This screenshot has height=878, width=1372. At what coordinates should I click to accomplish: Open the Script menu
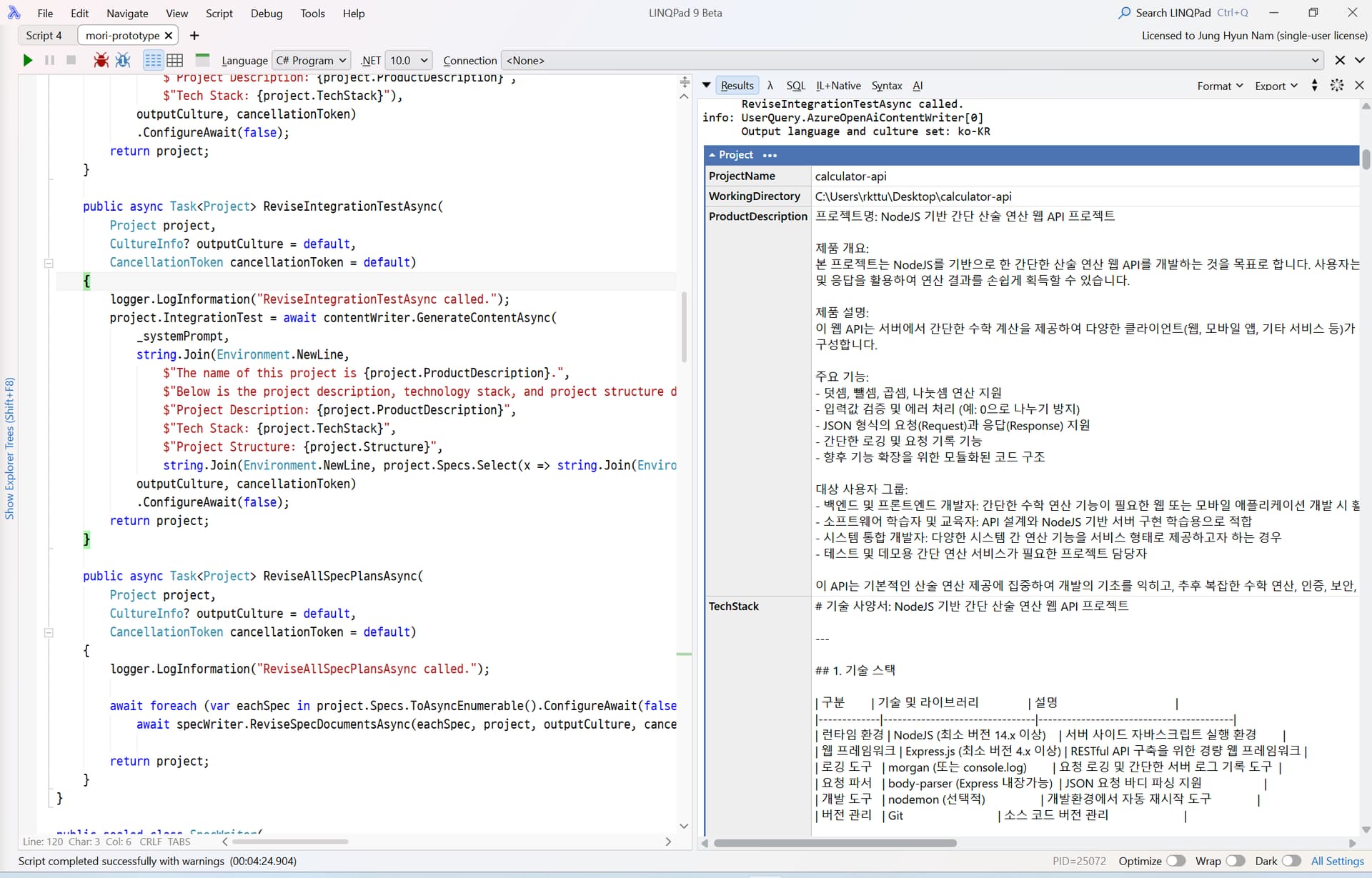219,13
